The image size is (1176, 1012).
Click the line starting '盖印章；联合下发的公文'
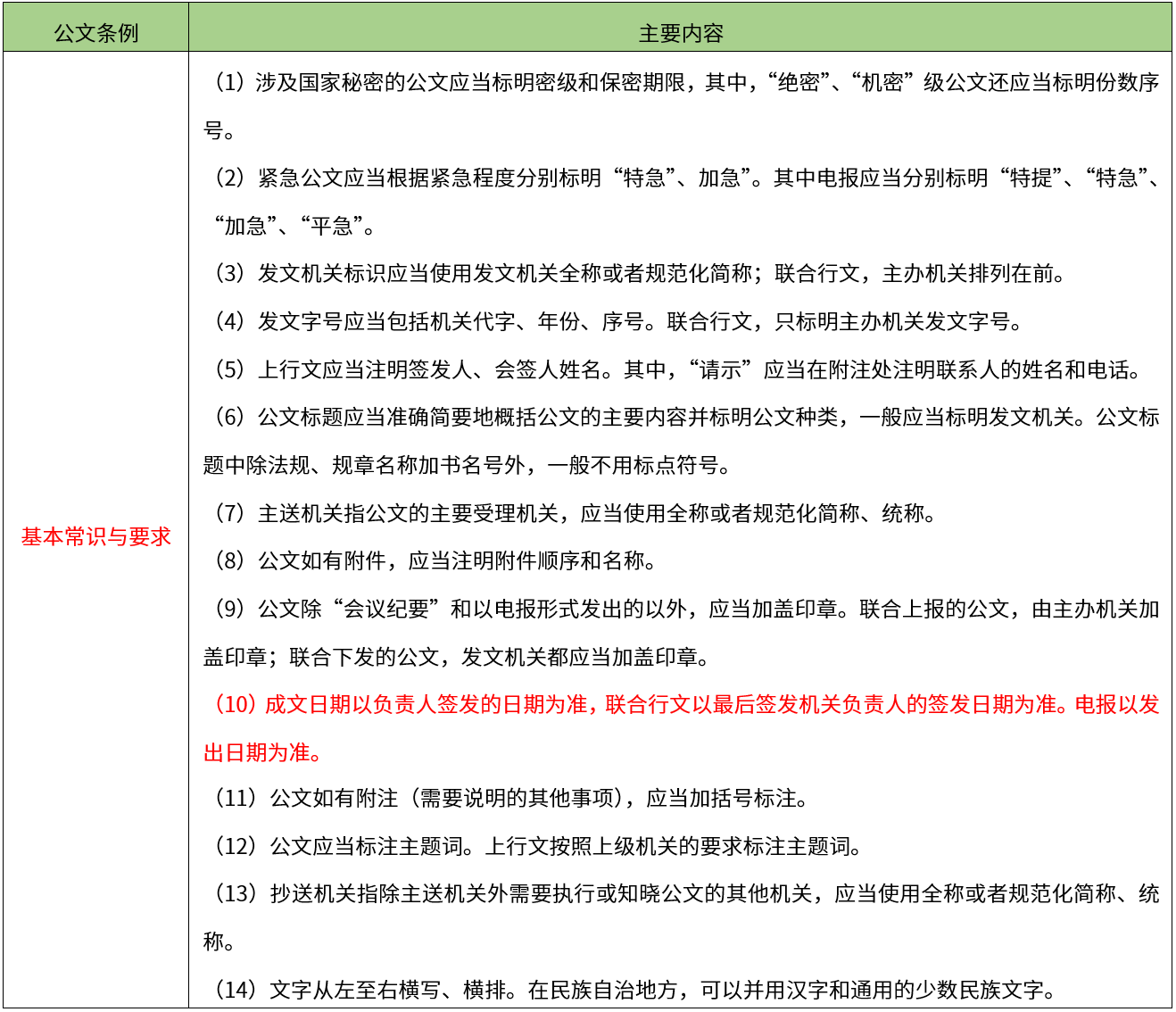point(458,657)
